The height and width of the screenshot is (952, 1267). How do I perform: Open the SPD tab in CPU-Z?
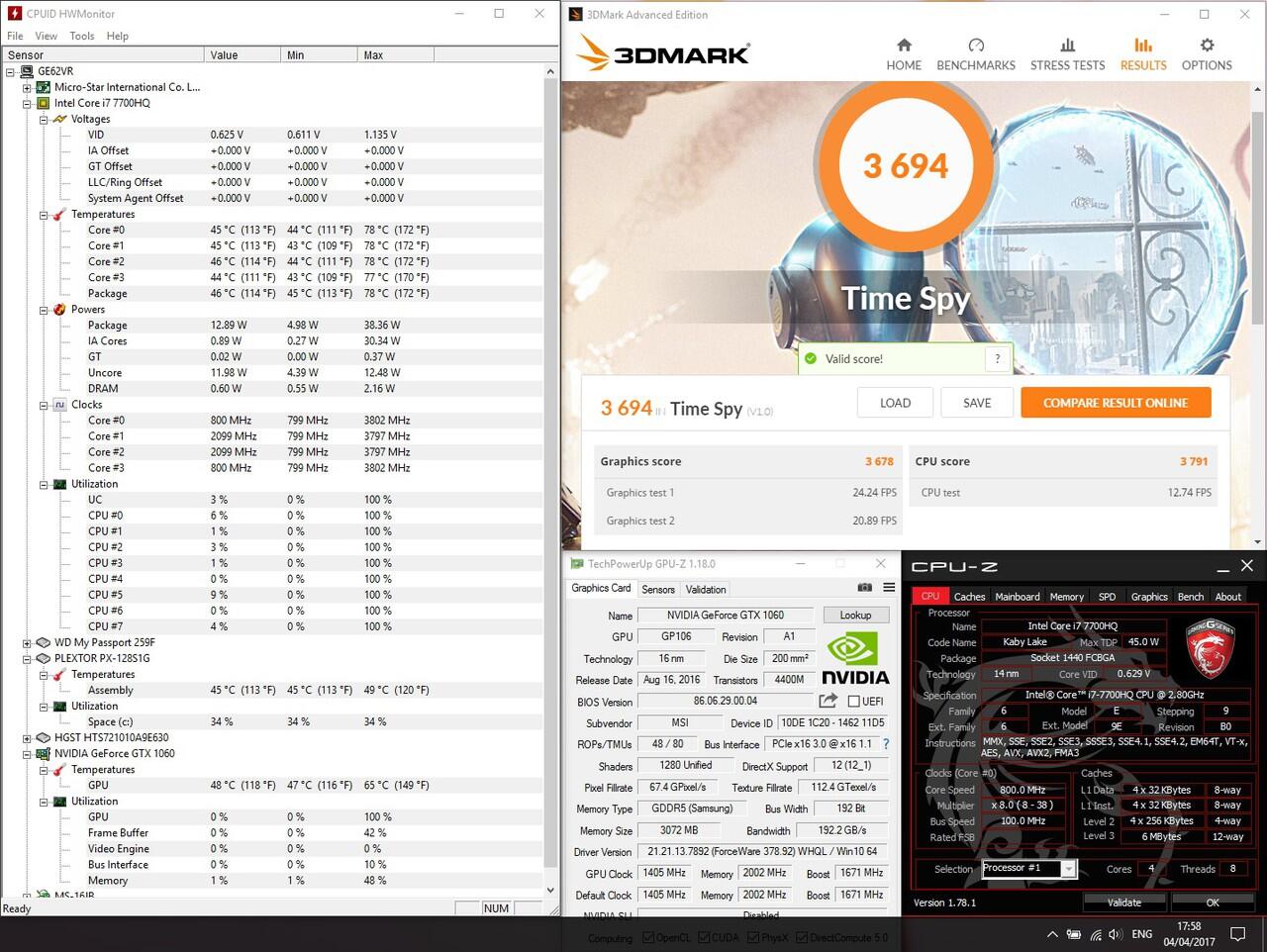point(1107,596)
